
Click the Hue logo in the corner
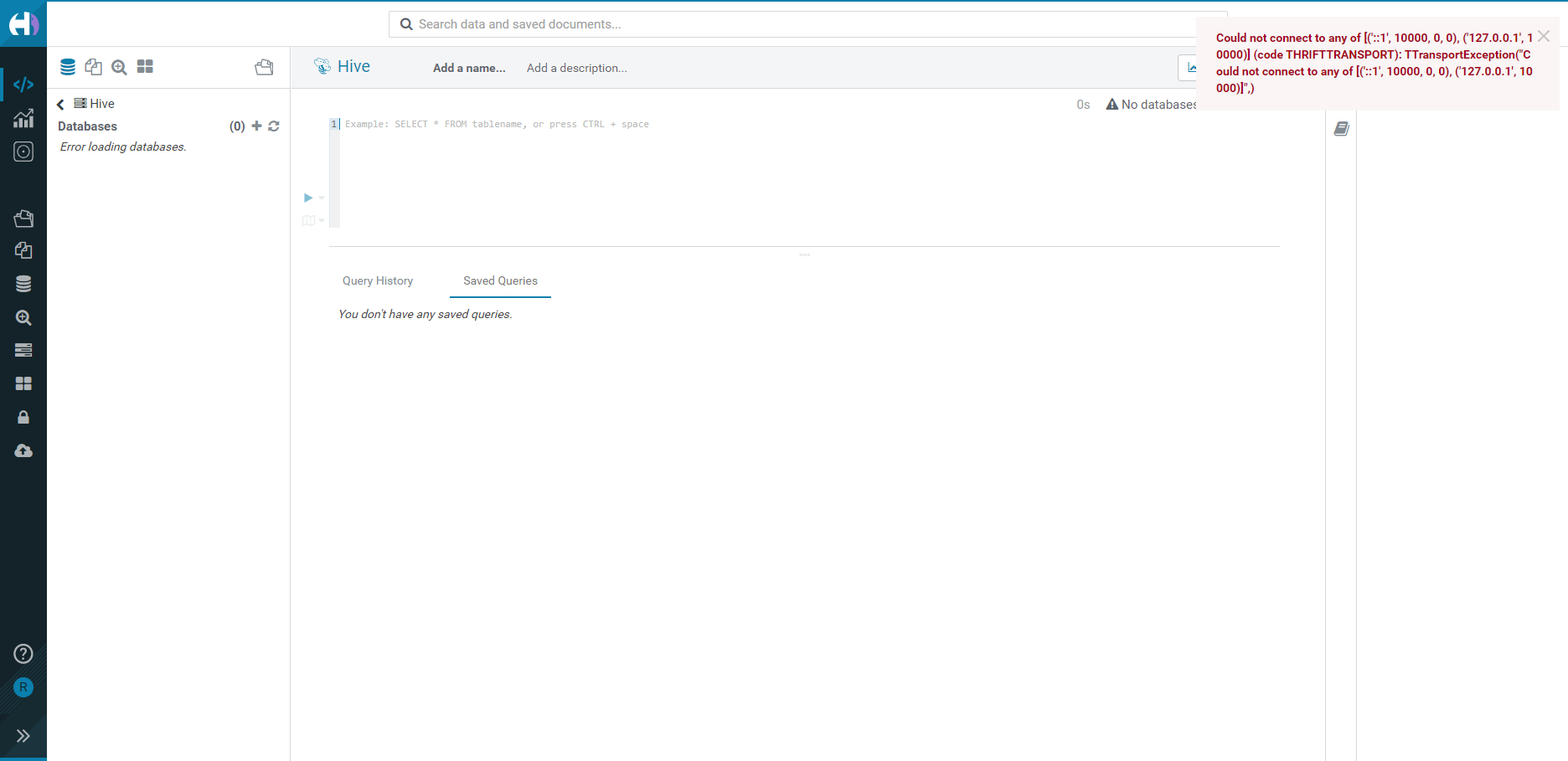pos(23,23)
